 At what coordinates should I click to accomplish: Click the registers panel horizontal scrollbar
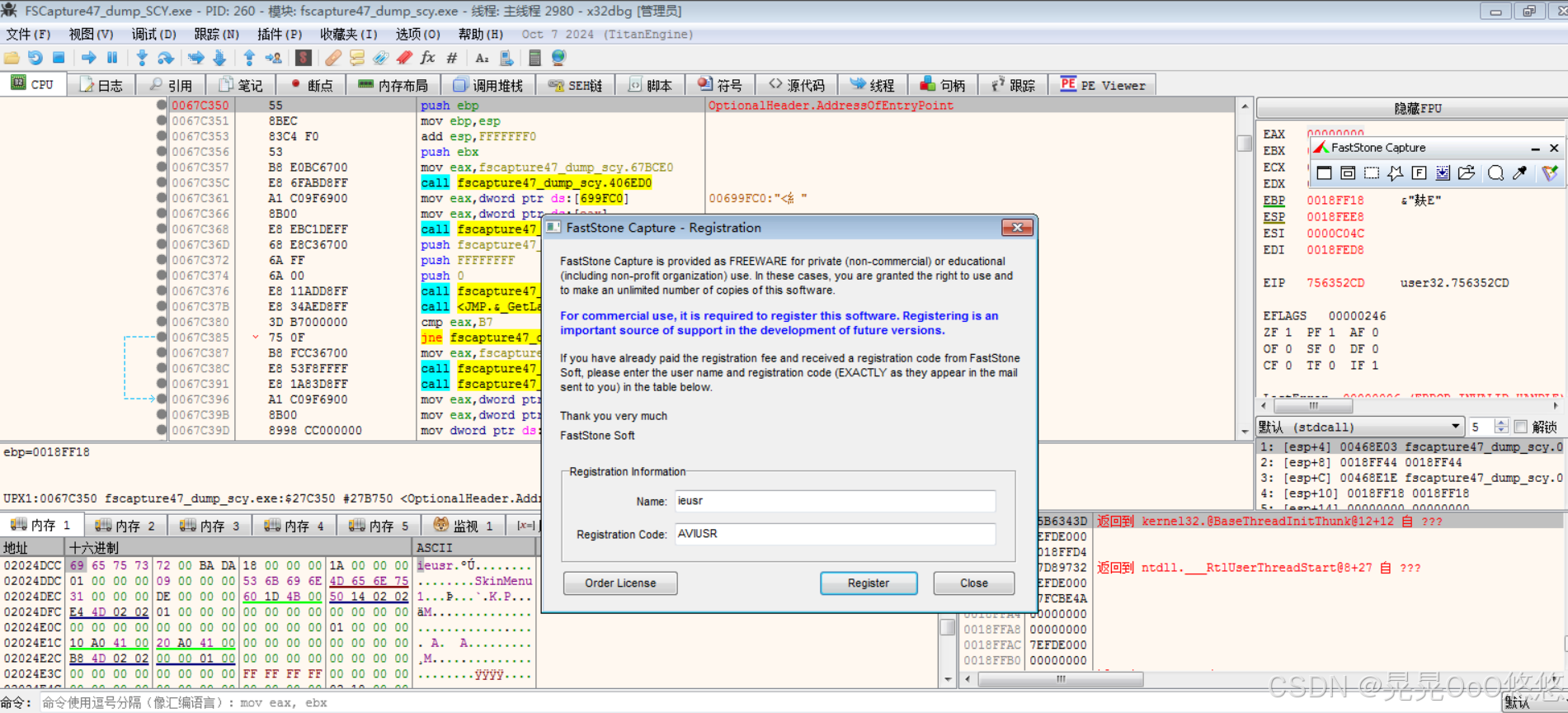[x=1411, y=406]
